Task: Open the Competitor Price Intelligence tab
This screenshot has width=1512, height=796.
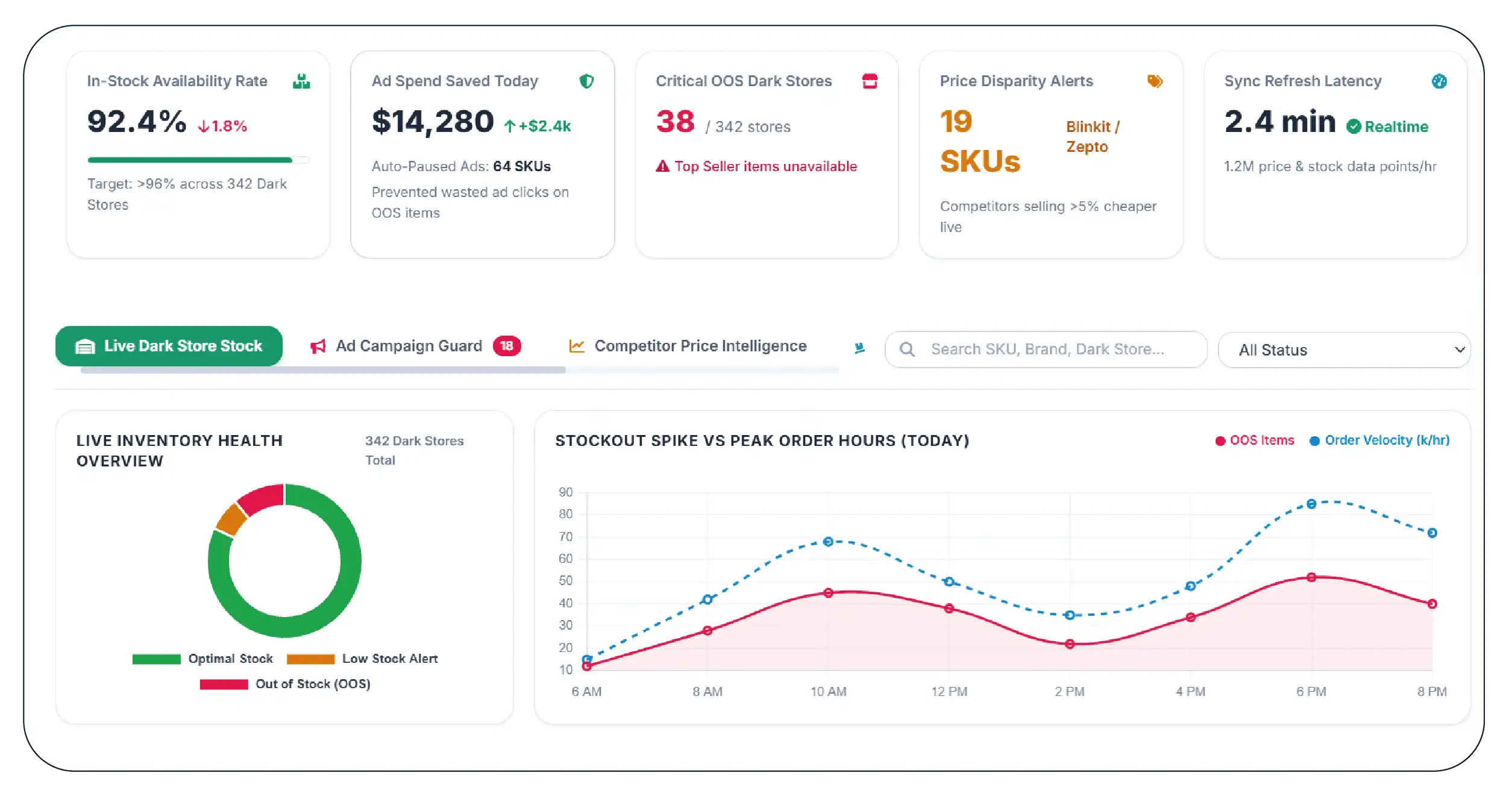Action: (688, 346)
